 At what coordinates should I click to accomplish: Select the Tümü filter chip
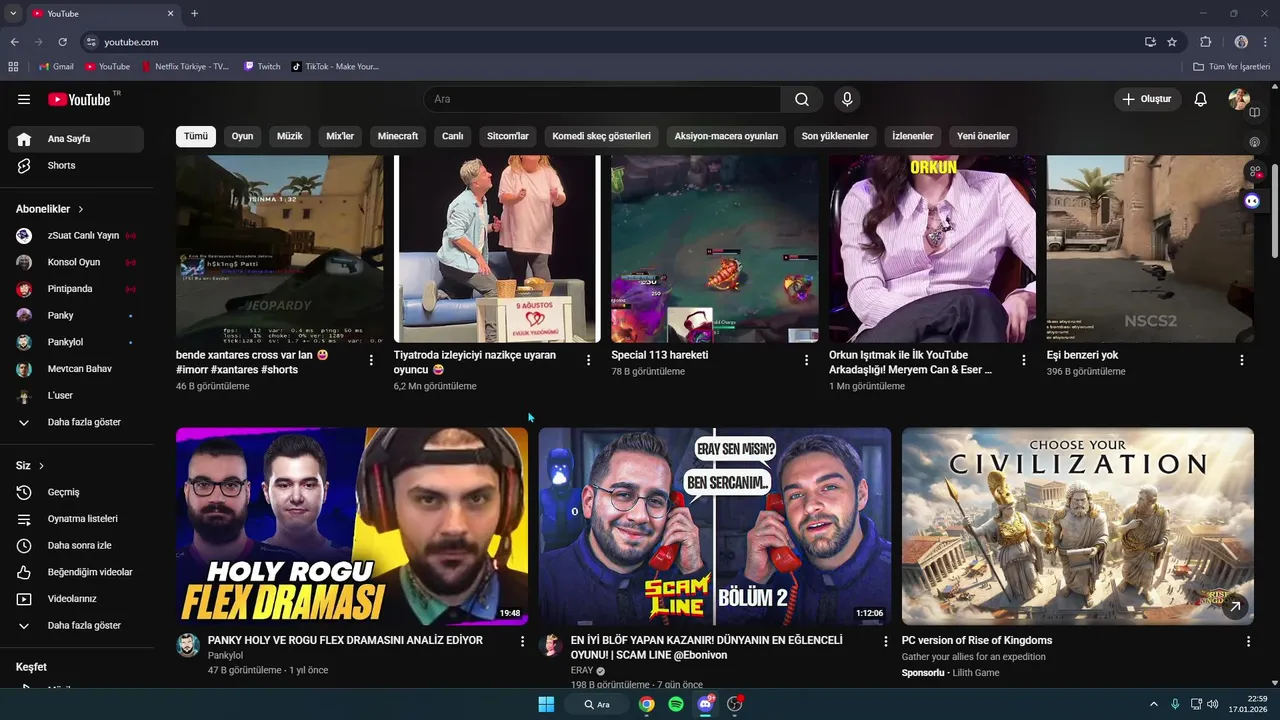click(196, 136)
